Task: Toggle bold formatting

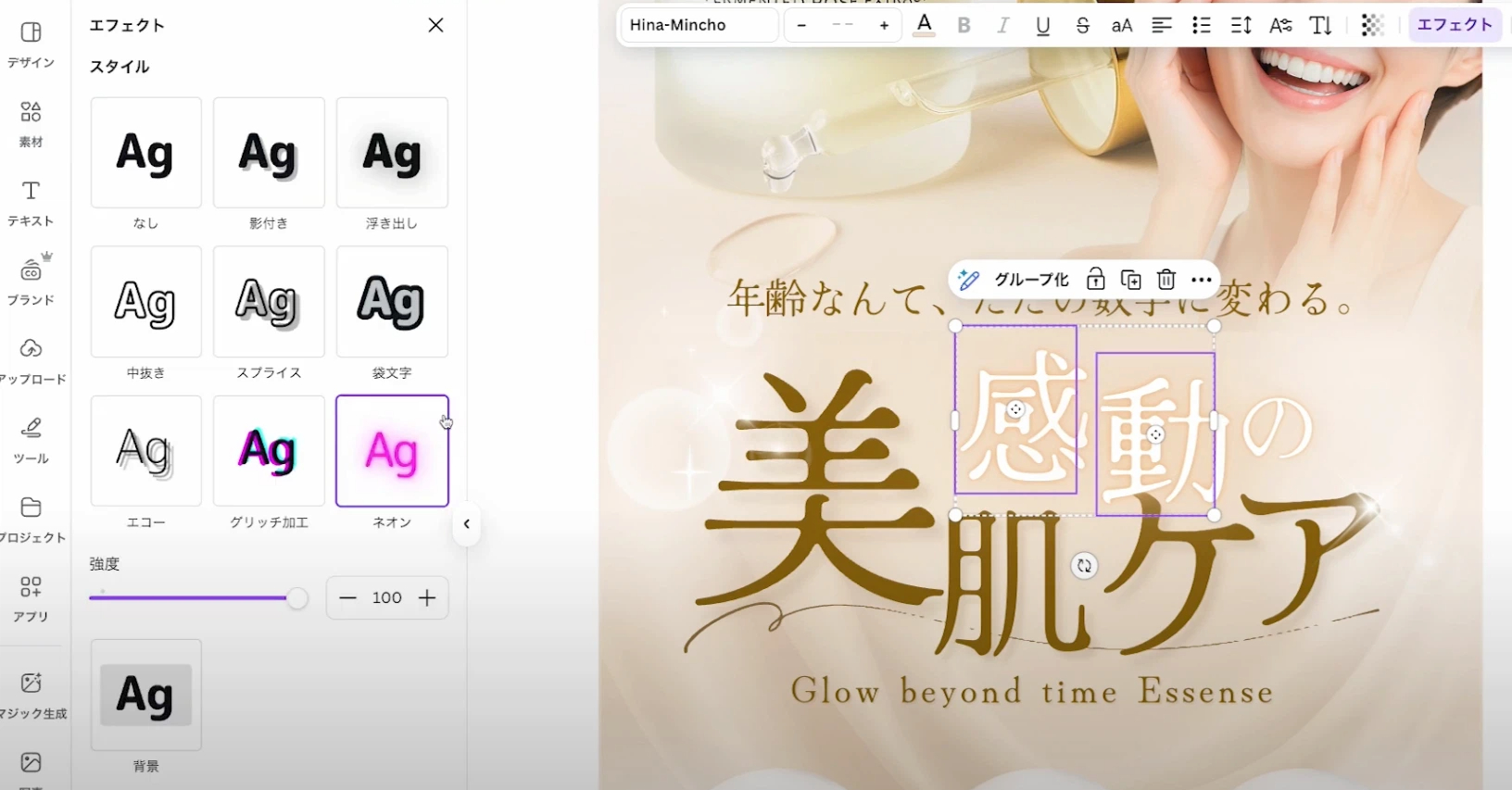Action: [964, 25]
